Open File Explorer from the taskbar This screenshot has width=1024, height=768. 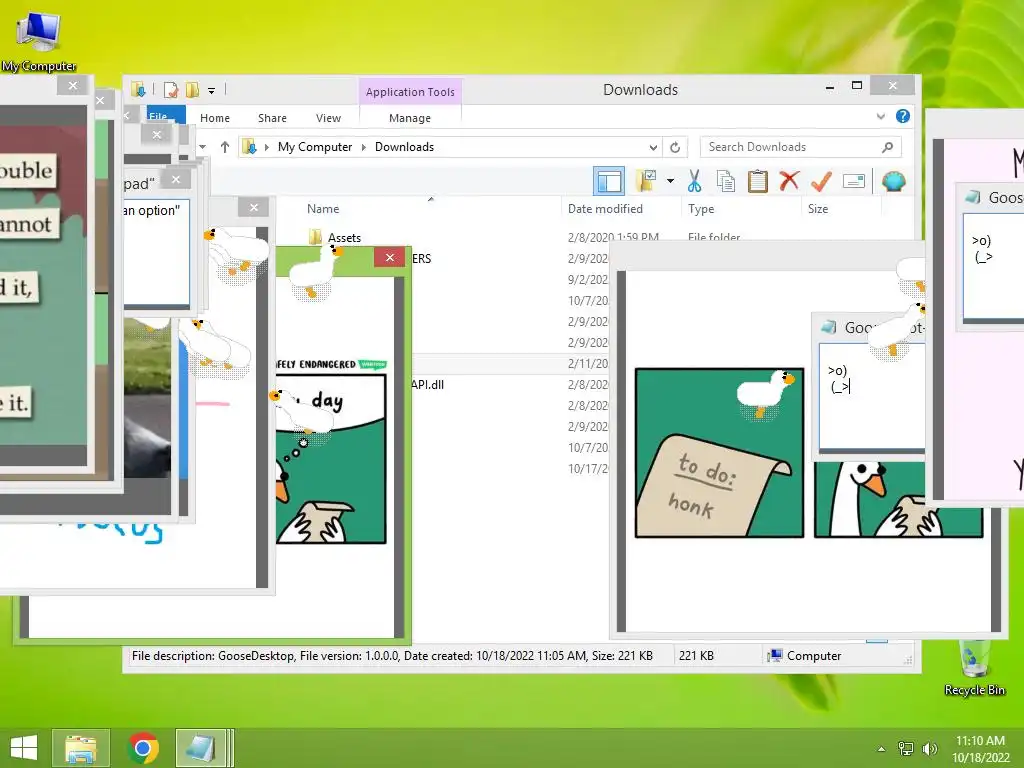(x=81, y=748)
